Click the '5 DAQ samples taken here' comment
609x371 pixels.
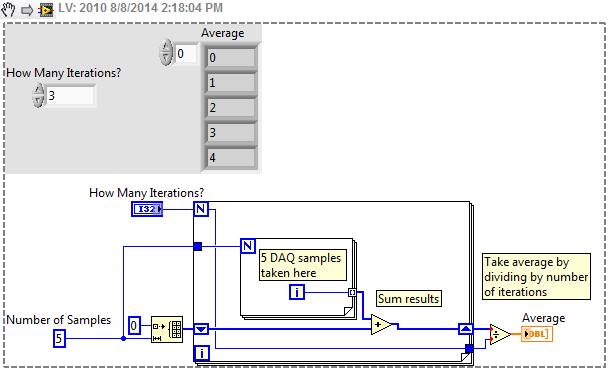303,265
